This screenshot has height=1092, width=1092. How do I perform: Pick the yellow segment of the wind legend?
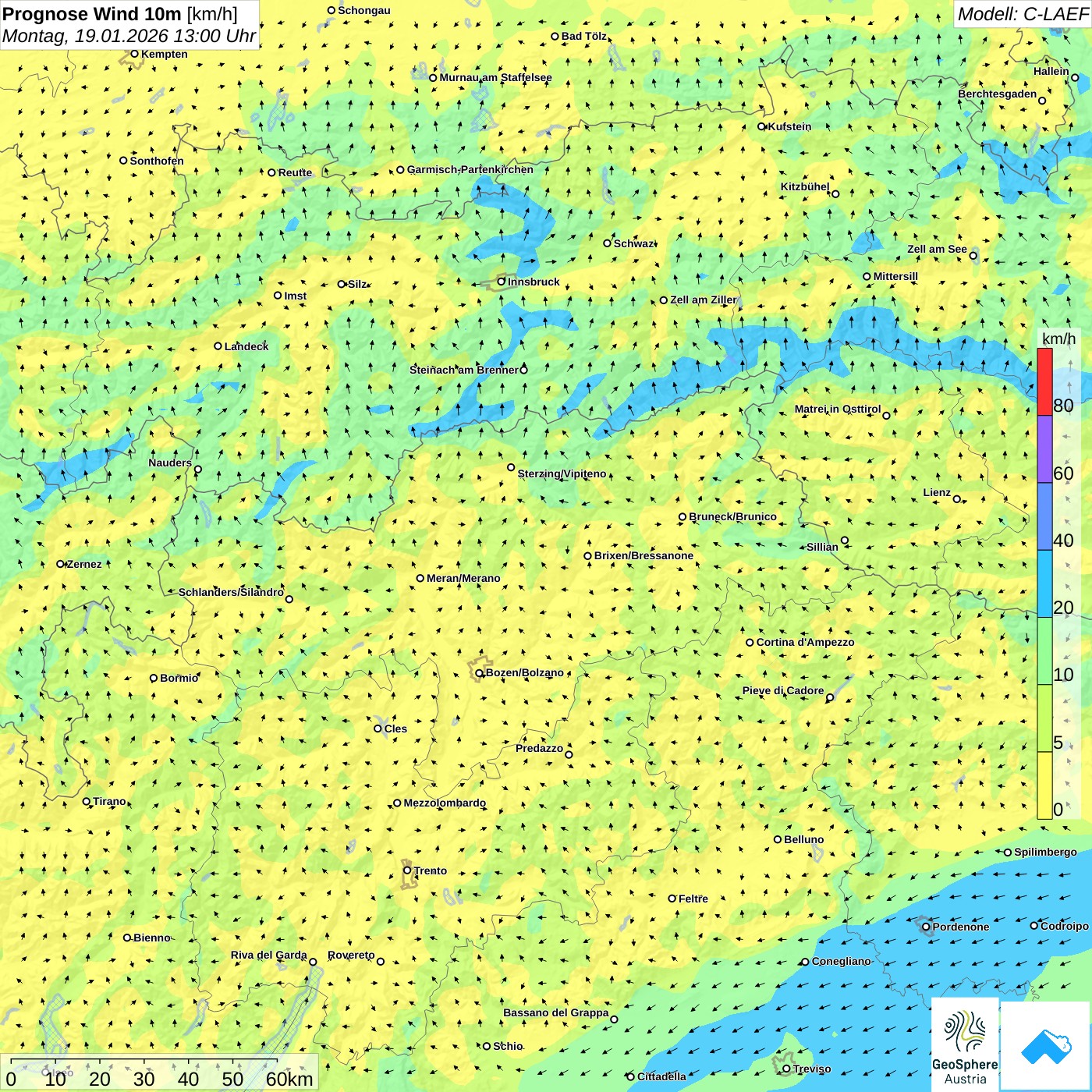[x=1044, y=785]
